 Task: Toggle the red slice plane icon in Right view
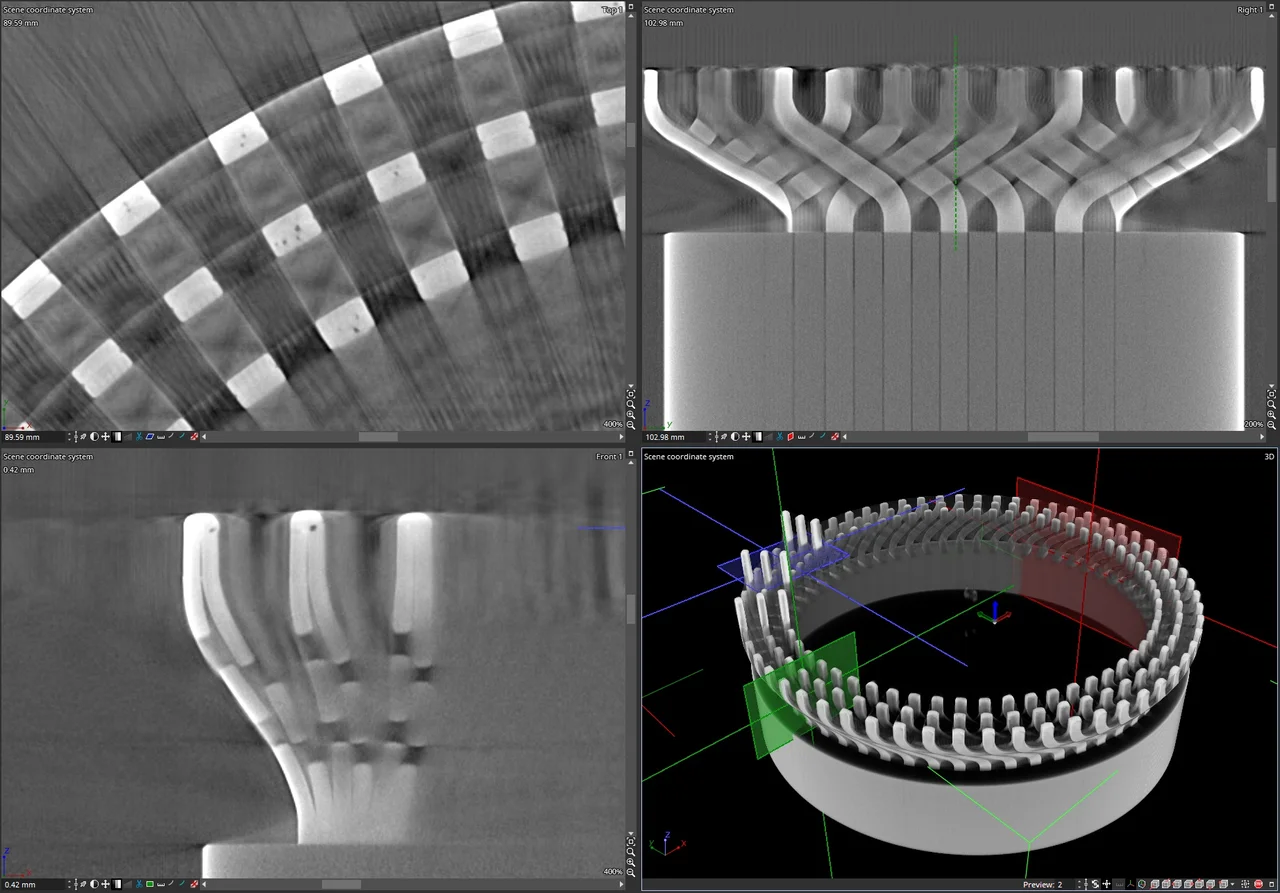tap(790, 437)
